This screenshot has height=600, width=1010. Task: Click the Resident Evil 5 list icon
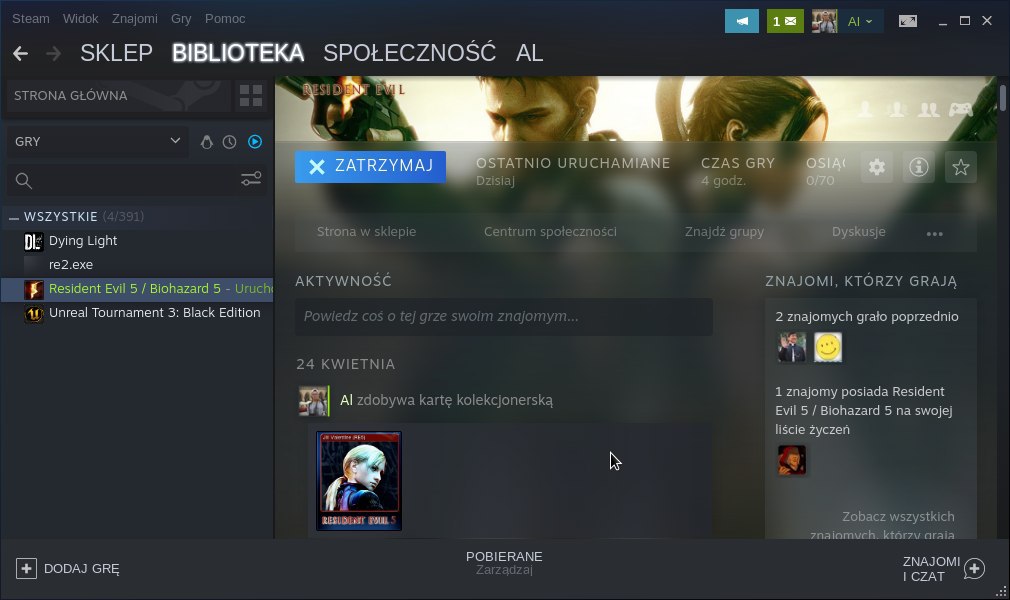pyautogui.click(x=33, y=289)
